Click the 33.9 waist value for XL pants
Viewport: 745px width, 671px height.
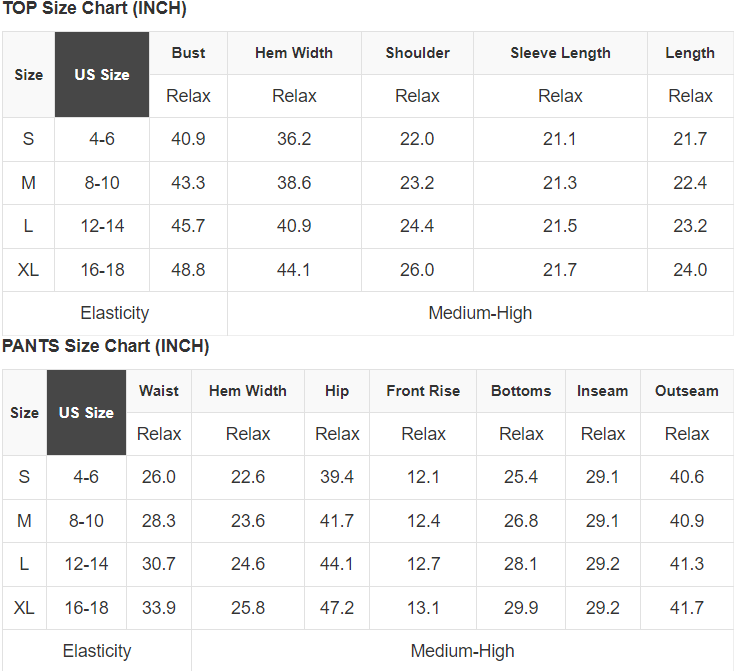159,608
